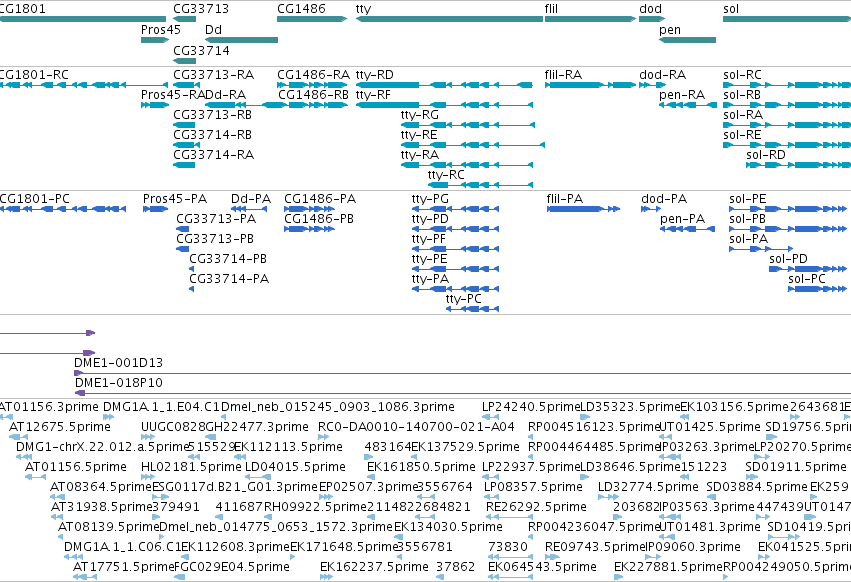Select the tty-RC transcript label

point(446,175)
